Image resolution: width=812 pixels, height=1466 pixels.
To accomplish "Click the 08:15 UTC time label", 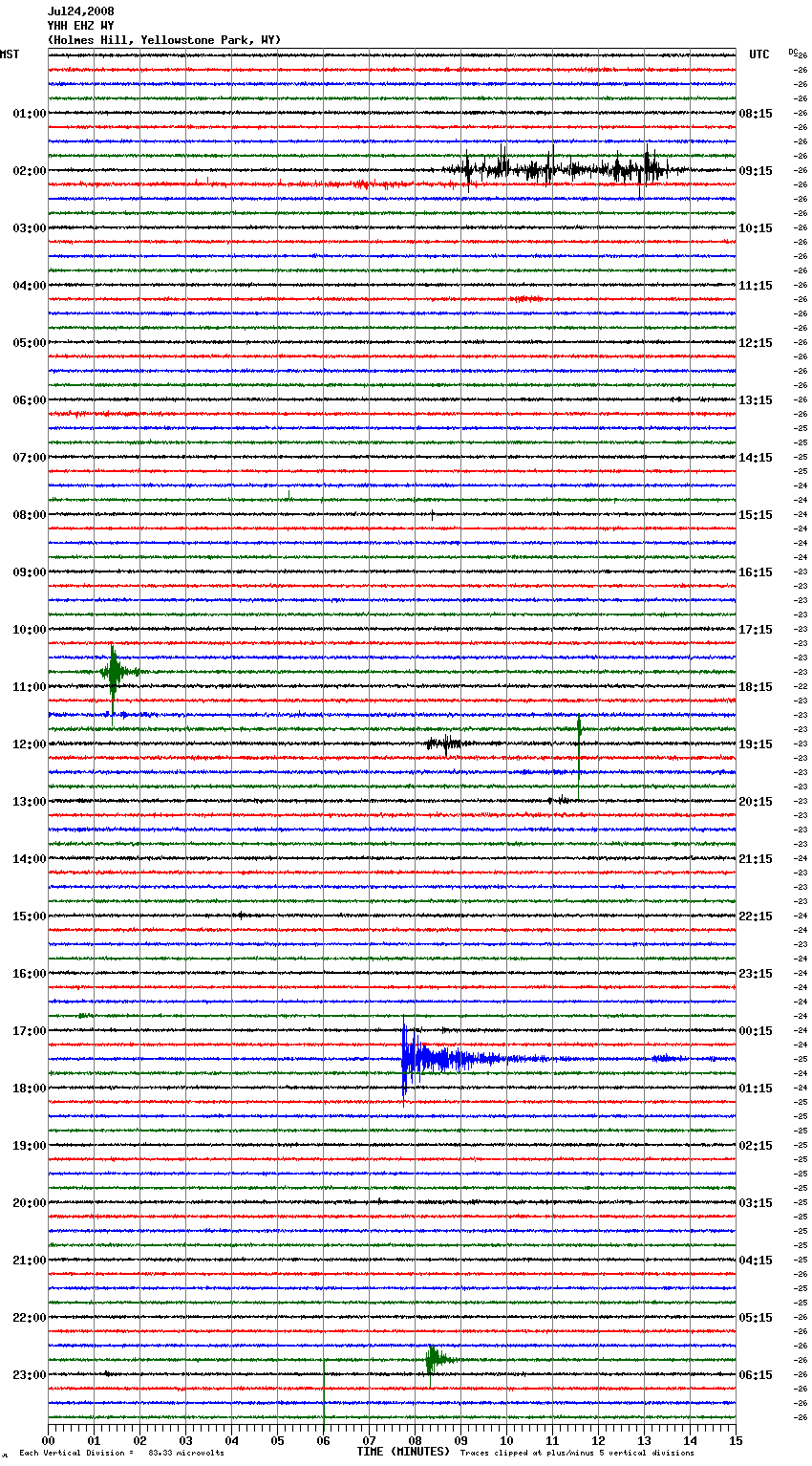I will pyautogui.click(x=756, y=114).
